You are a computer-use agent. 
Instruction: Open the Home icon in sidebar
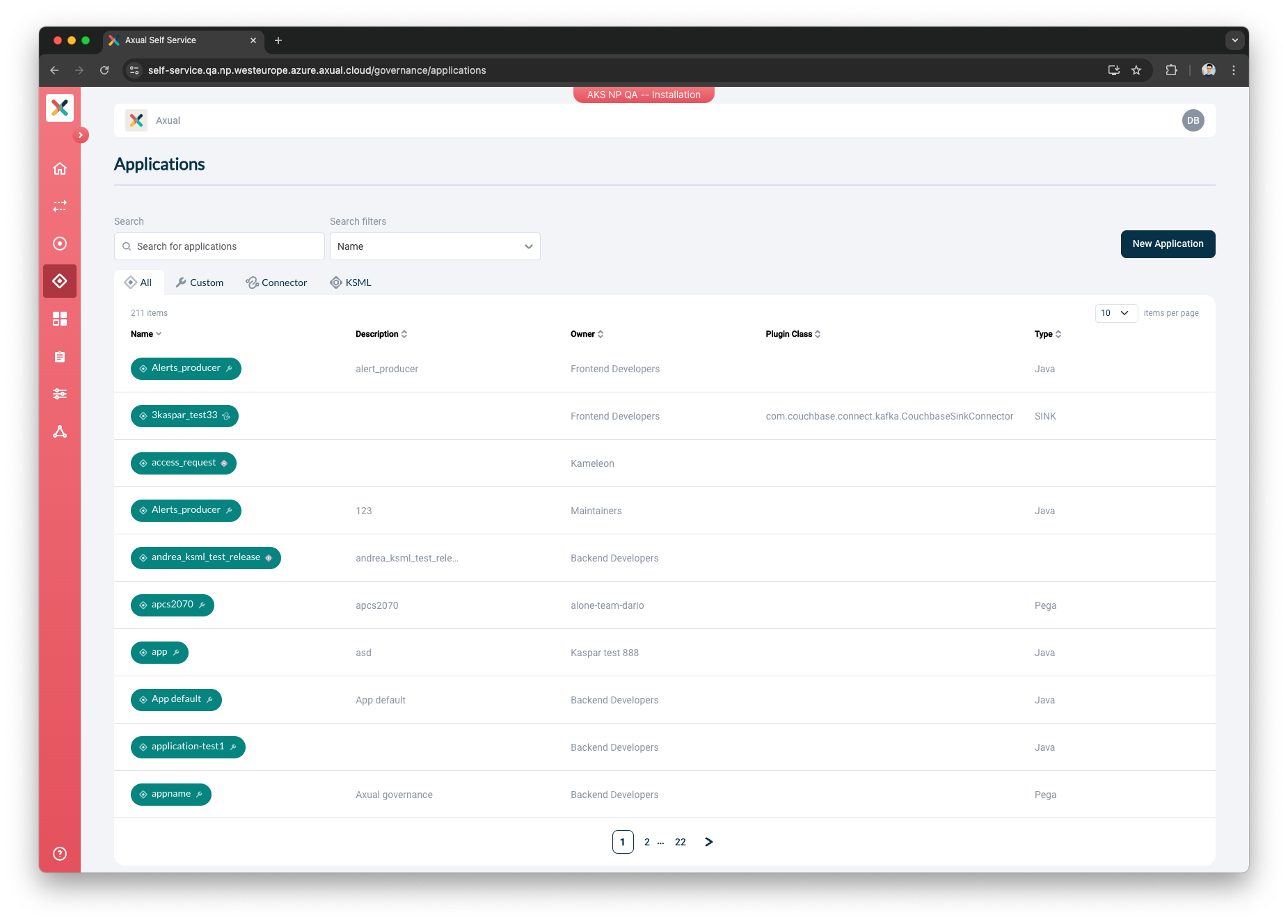pyautogui.click(x=60, y=168)
